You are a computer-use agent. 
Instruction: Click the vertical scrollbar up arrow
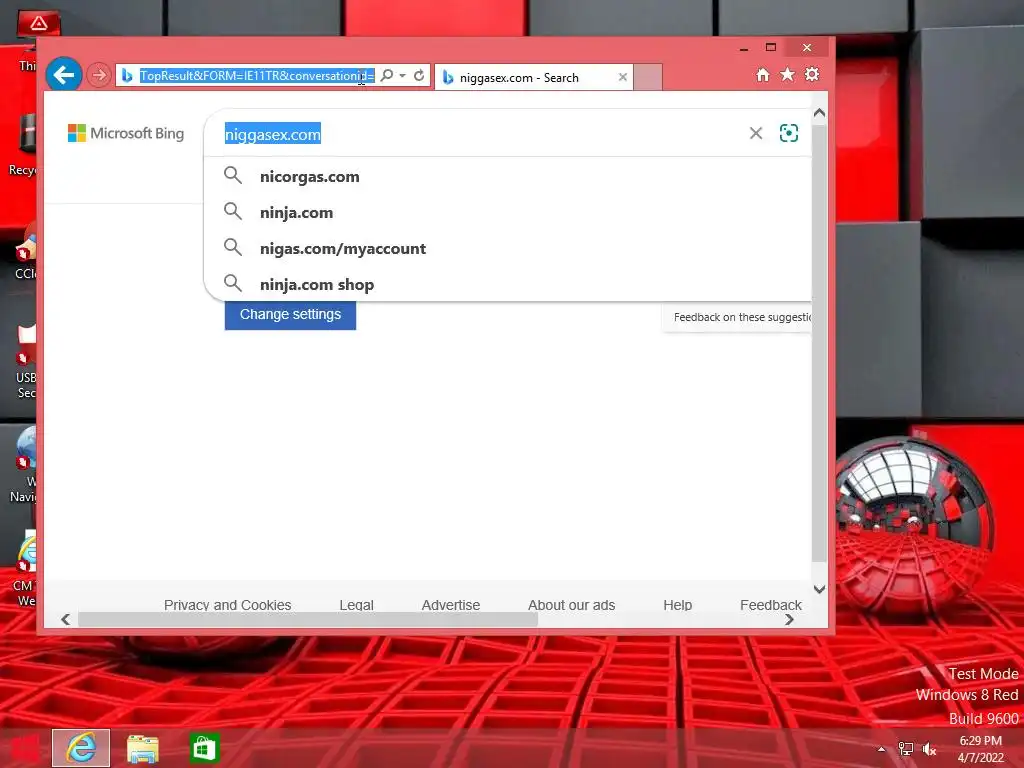tap(820, 113)
